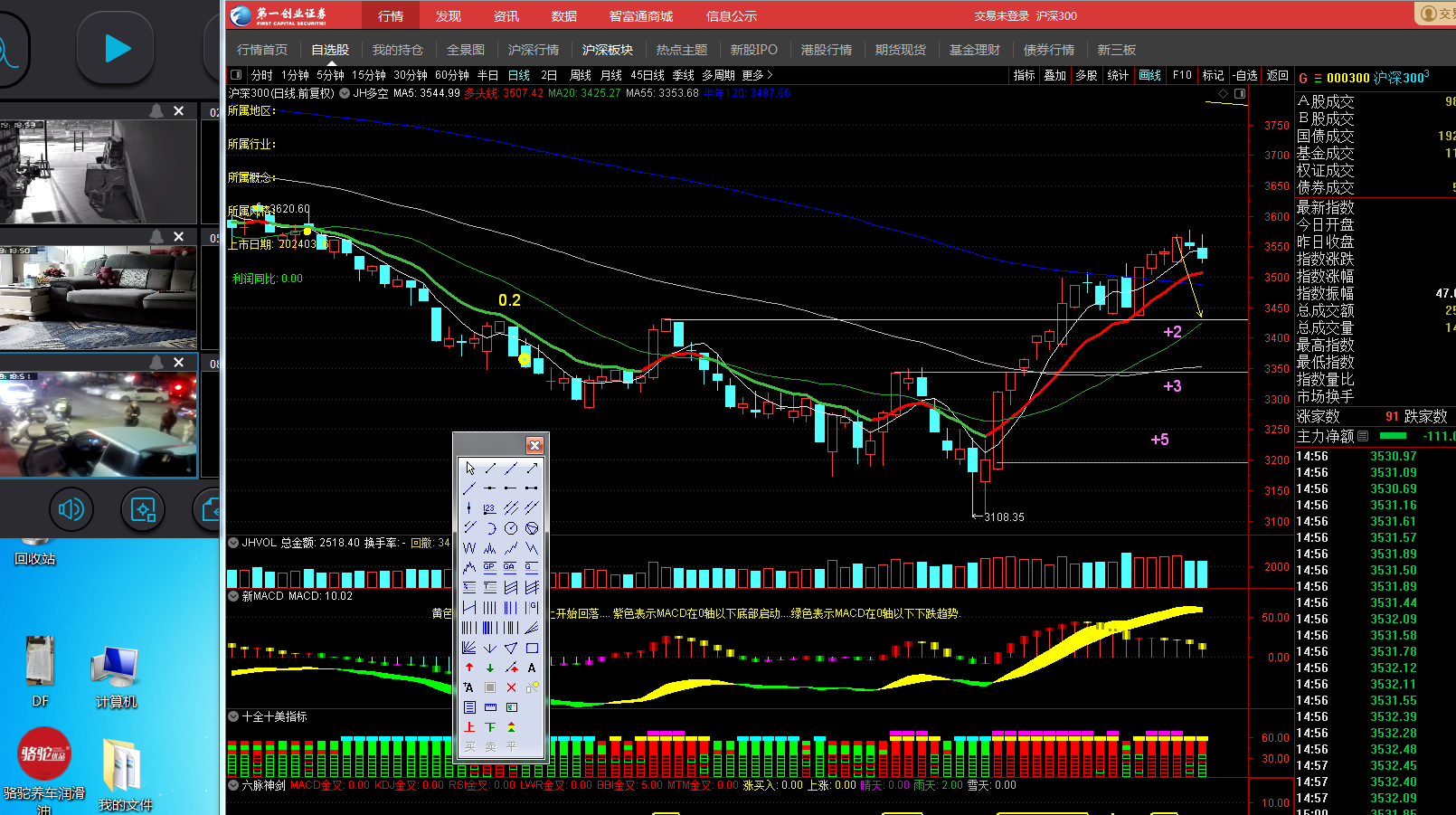Open the street camera thumbnail
1456x815 pixels.
(x=98, y=423)
